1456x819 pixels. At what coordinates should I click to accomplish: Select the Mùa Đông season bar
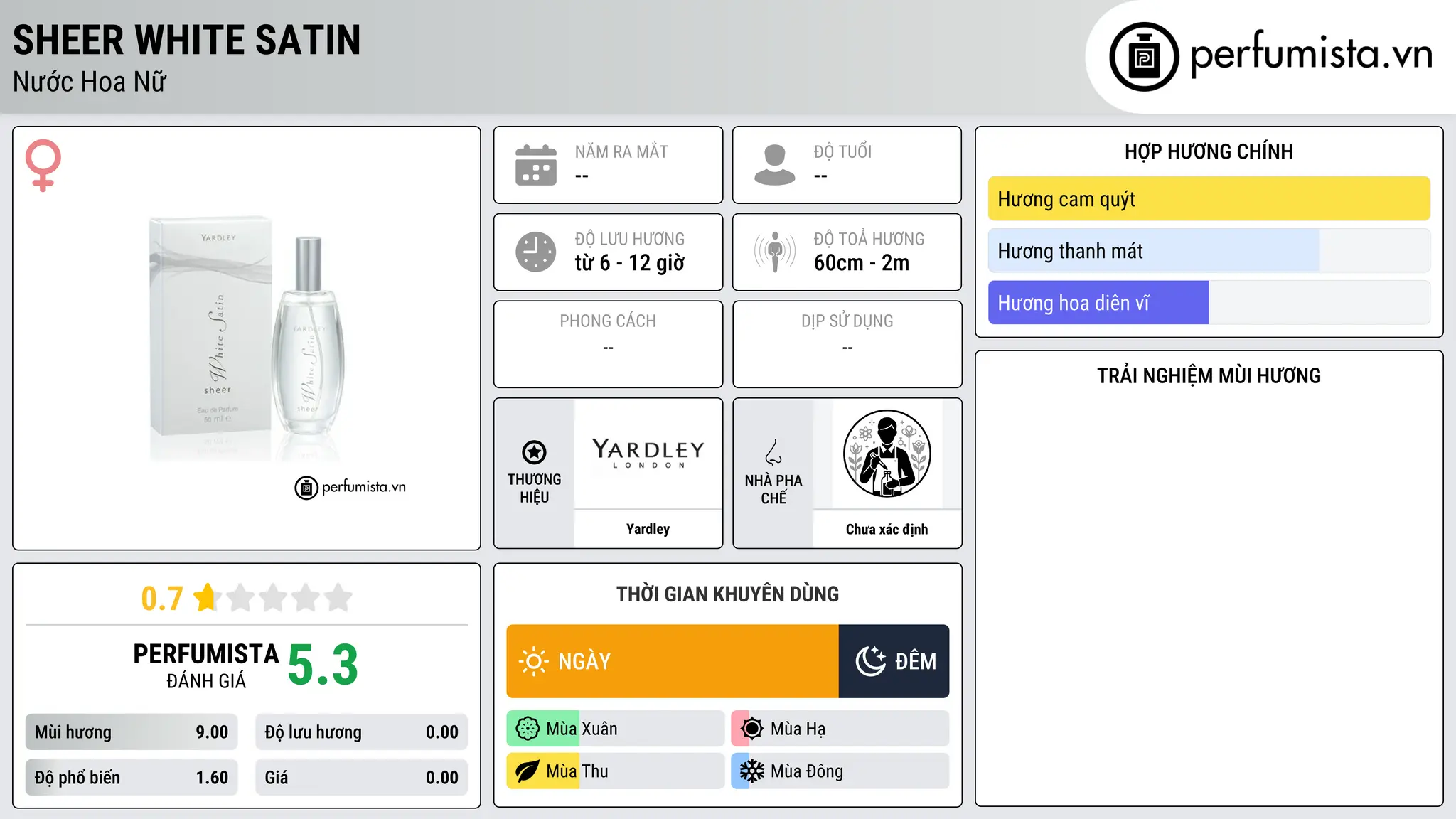pyautogui.click(x=840, y=771)
